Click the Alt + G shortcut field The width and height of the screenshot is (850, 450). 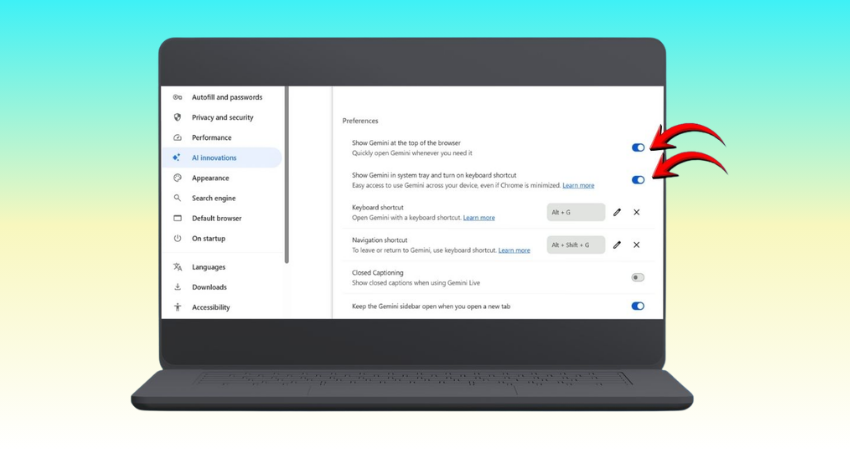click(576, 213)
